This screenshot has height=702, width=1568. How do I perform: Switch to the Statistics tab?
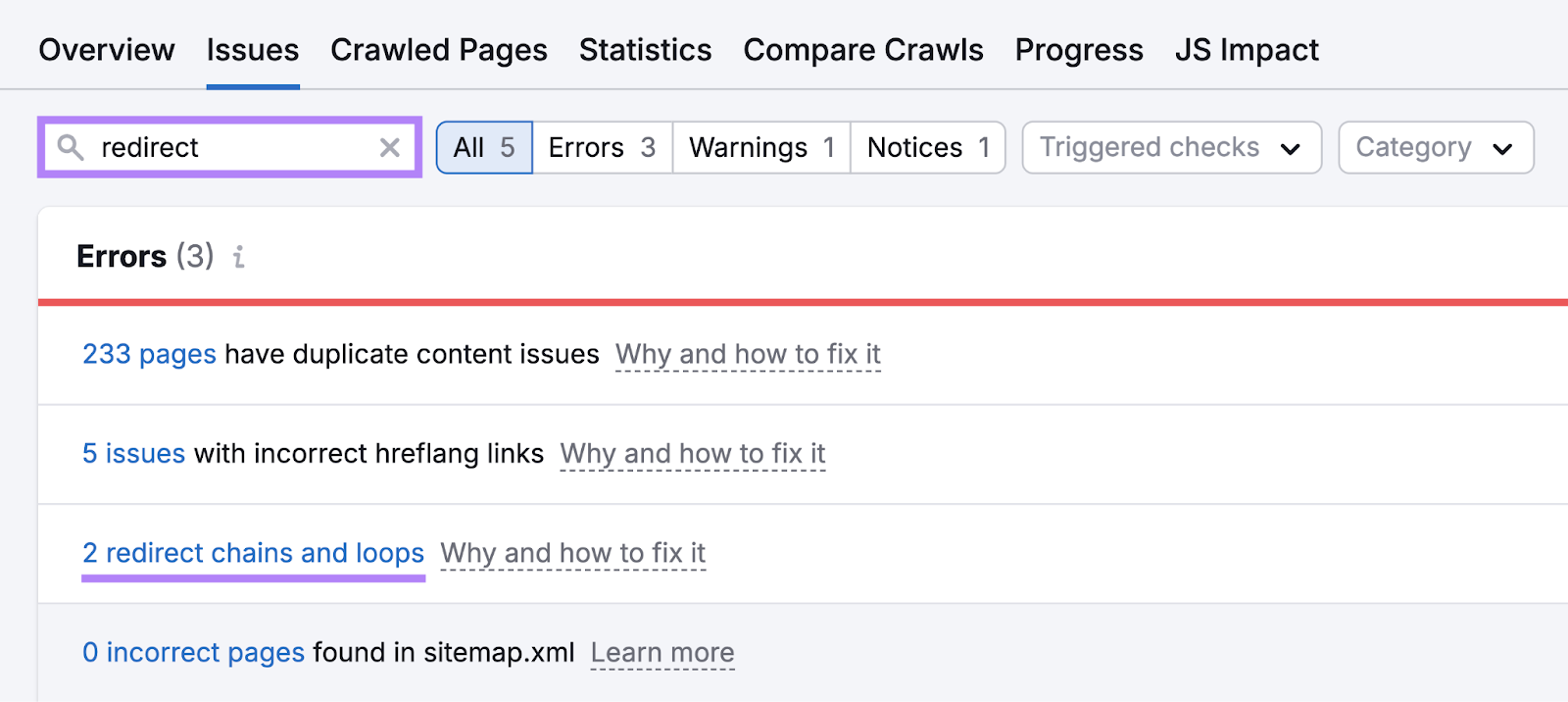[x=645, y=49]
